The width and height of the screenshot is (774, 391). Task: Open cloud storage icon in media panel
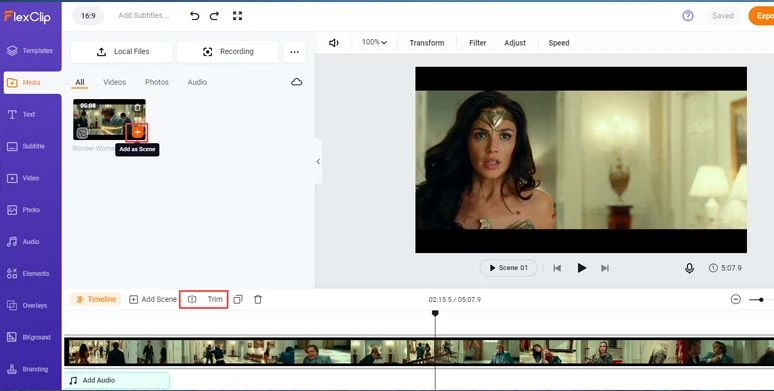[297, 82]
